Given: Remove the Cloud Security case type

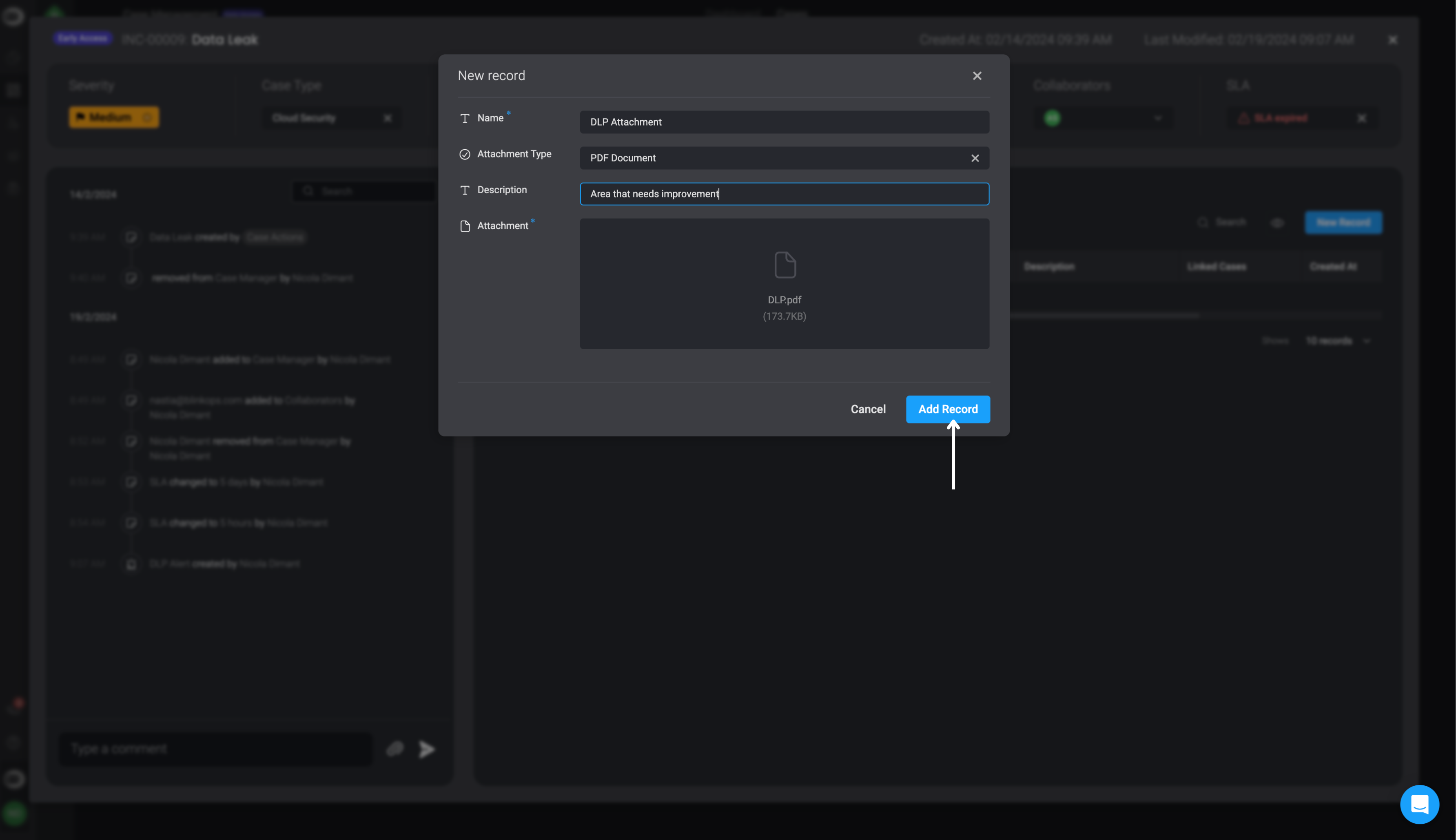Looking at the screenshot, I should [387, 118].
